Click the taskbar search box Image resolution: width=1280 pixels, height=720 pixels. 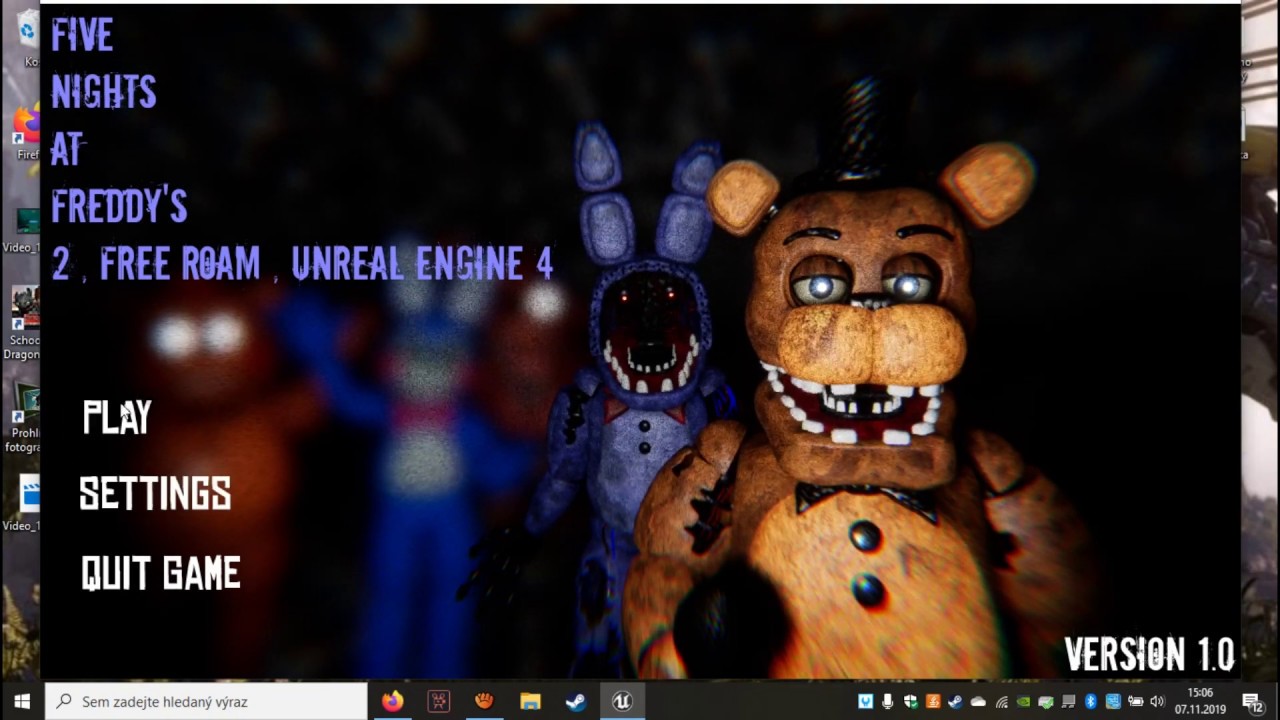(x=207, y=702)
